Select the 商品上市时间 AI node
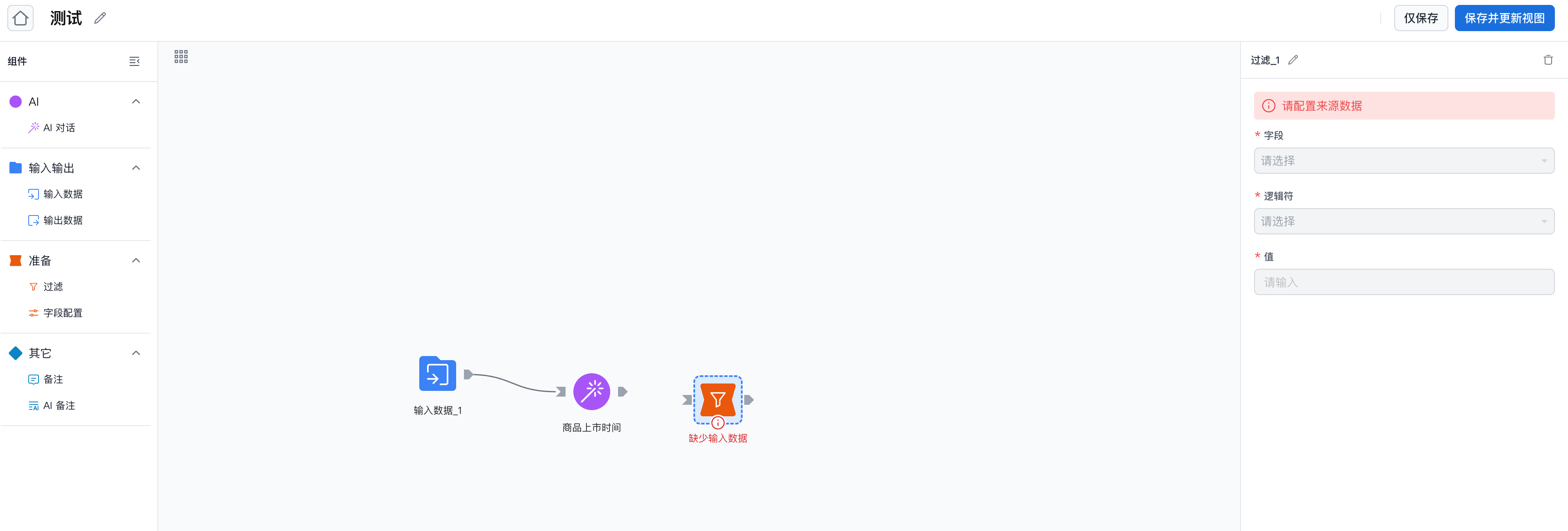Image resolution: width=1568 pixels, height=531 pixels. click(x=591, y=392)
